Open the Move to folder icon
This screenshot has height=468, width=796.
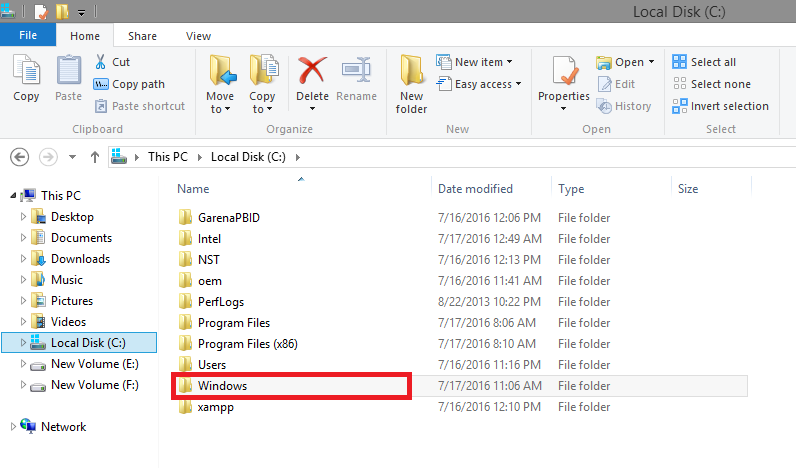point(221,70)
